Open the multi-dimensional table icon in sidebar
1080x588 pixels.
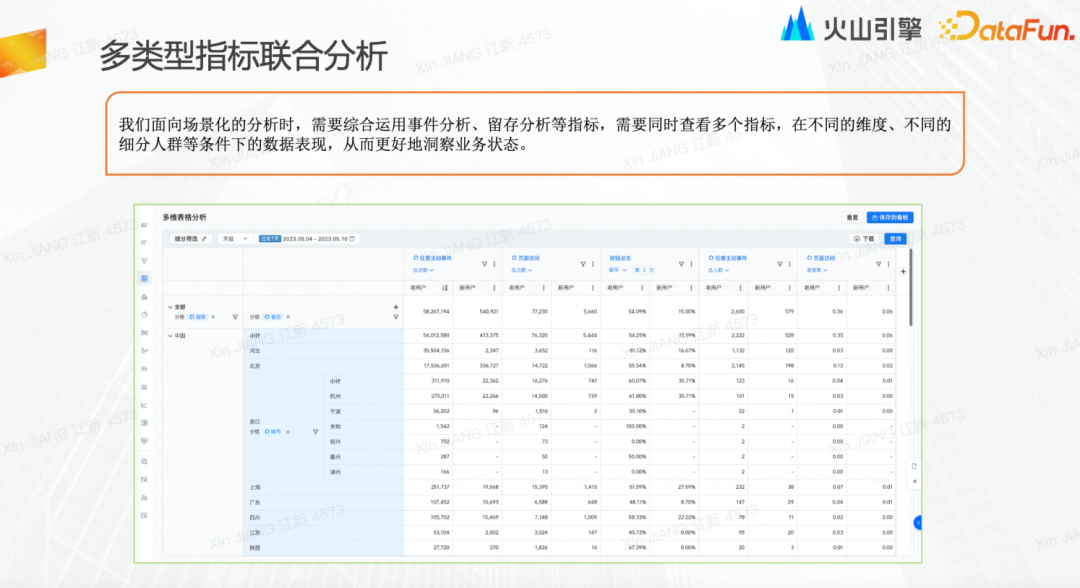(144, 279)
